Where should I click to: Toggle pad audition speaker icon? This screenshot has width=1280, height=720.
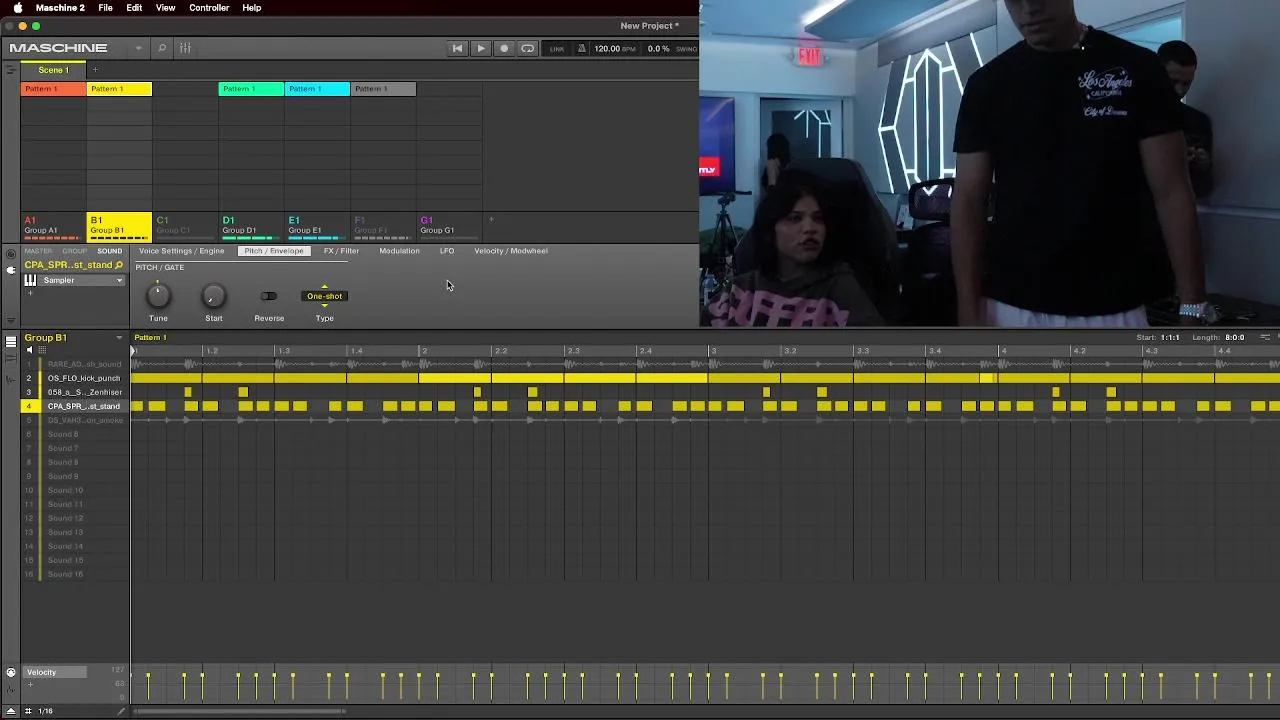pos(29,350)
